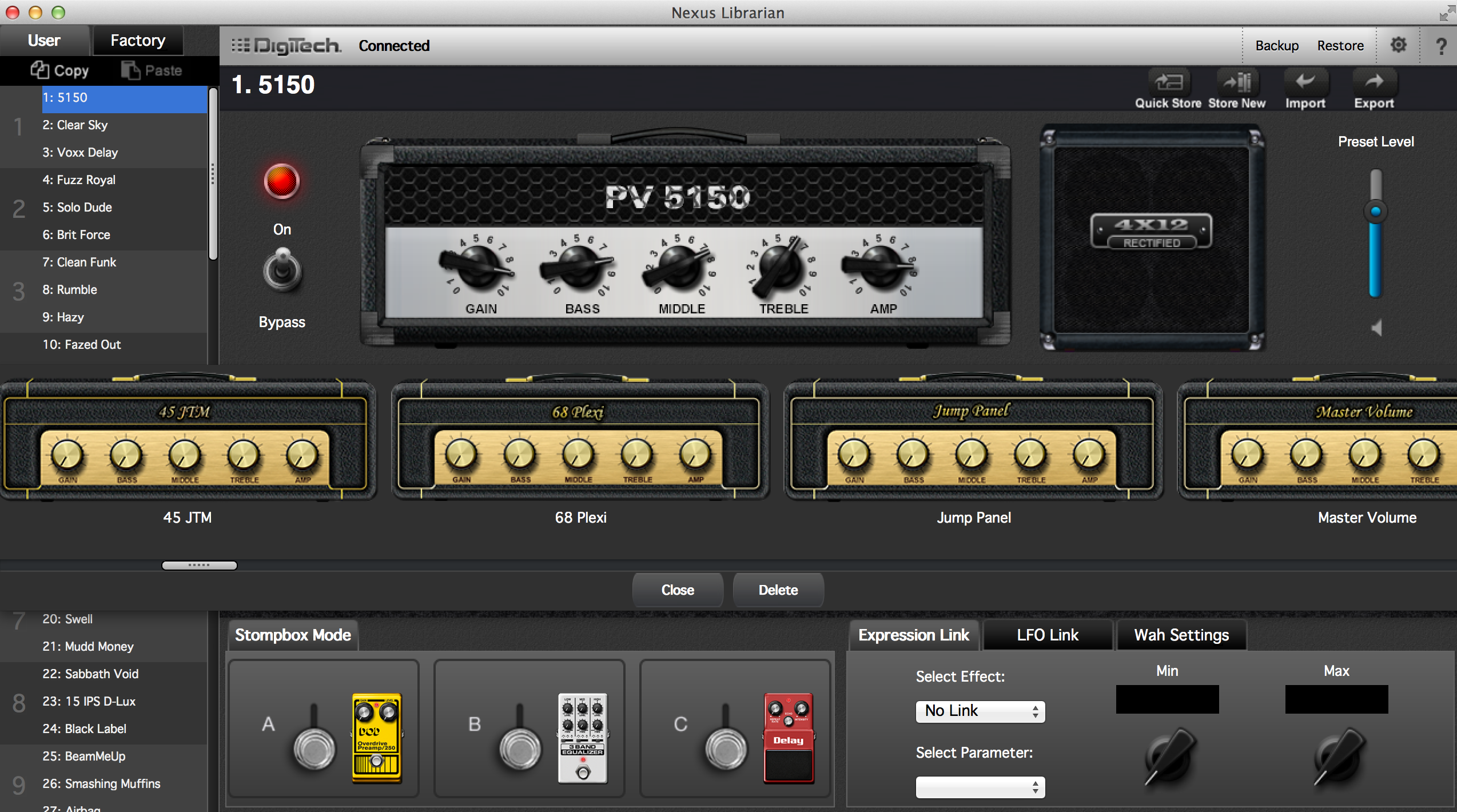Click the Store New icon

pyautogui.click(x=1237, y=83)
